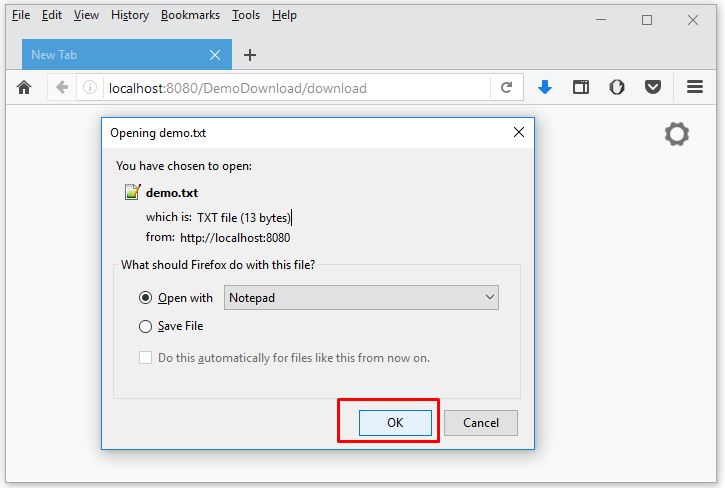Image resolution: width=725 pixels, height=488 pixels.
Task: Open the Tools menu
Action: [x=246, y=15]
